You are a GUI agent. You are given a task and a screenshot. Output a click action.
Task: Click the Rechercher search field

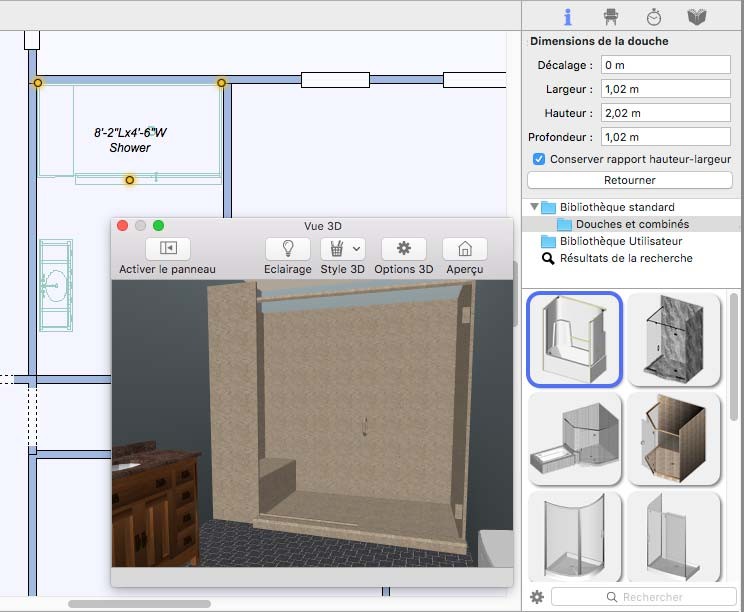click(653, 597)
